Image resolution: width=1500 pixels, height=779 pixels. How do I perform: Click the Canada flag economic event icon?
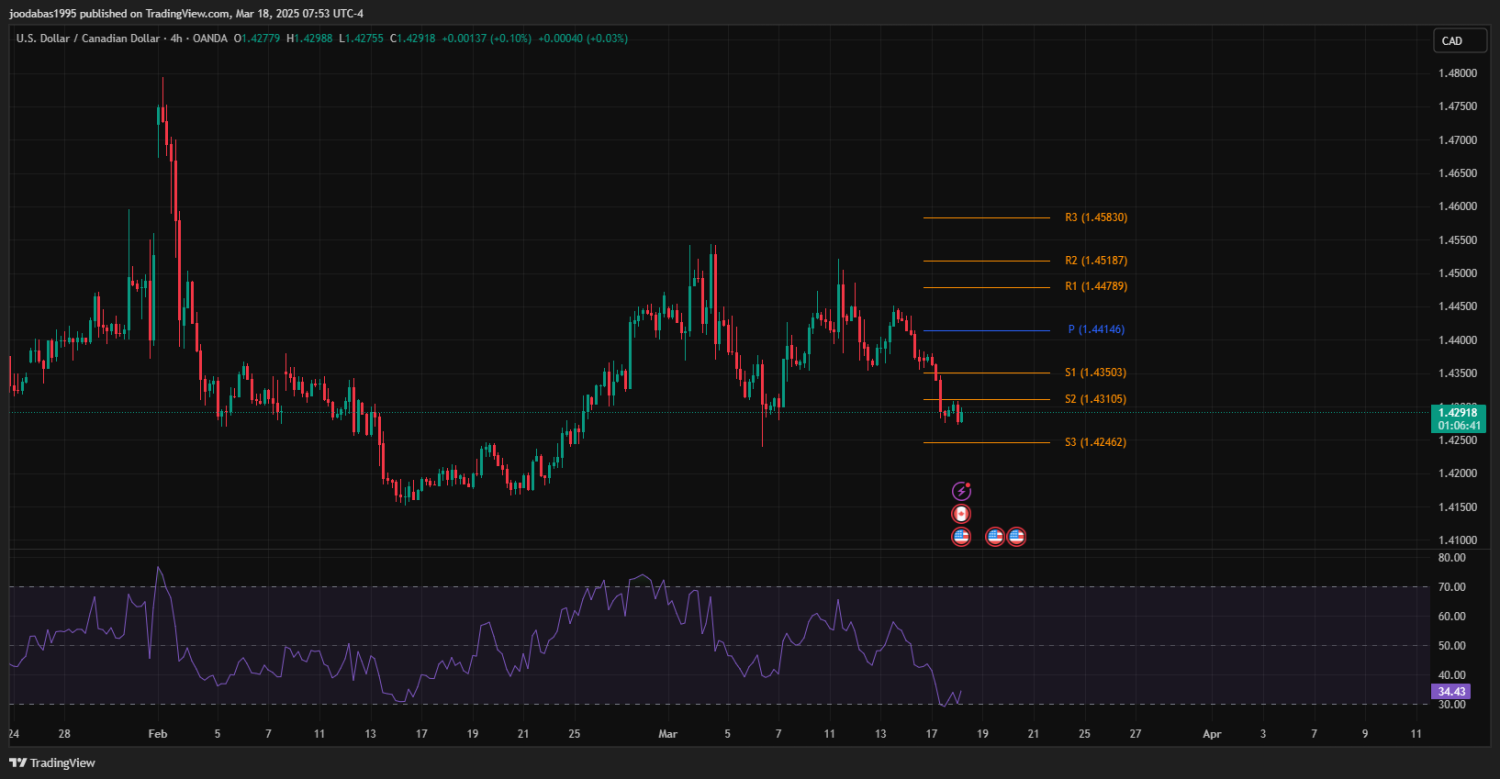[x=961, y=514]
